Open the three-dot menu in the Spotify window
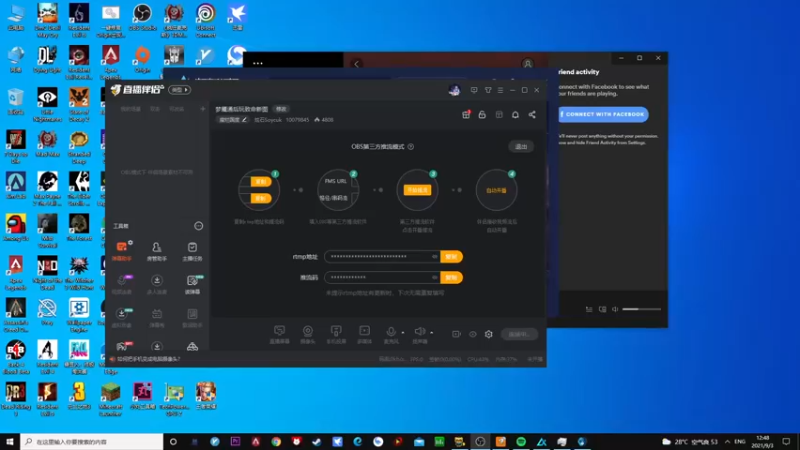Screen dimensions: 800x450 tap(258, 63)
